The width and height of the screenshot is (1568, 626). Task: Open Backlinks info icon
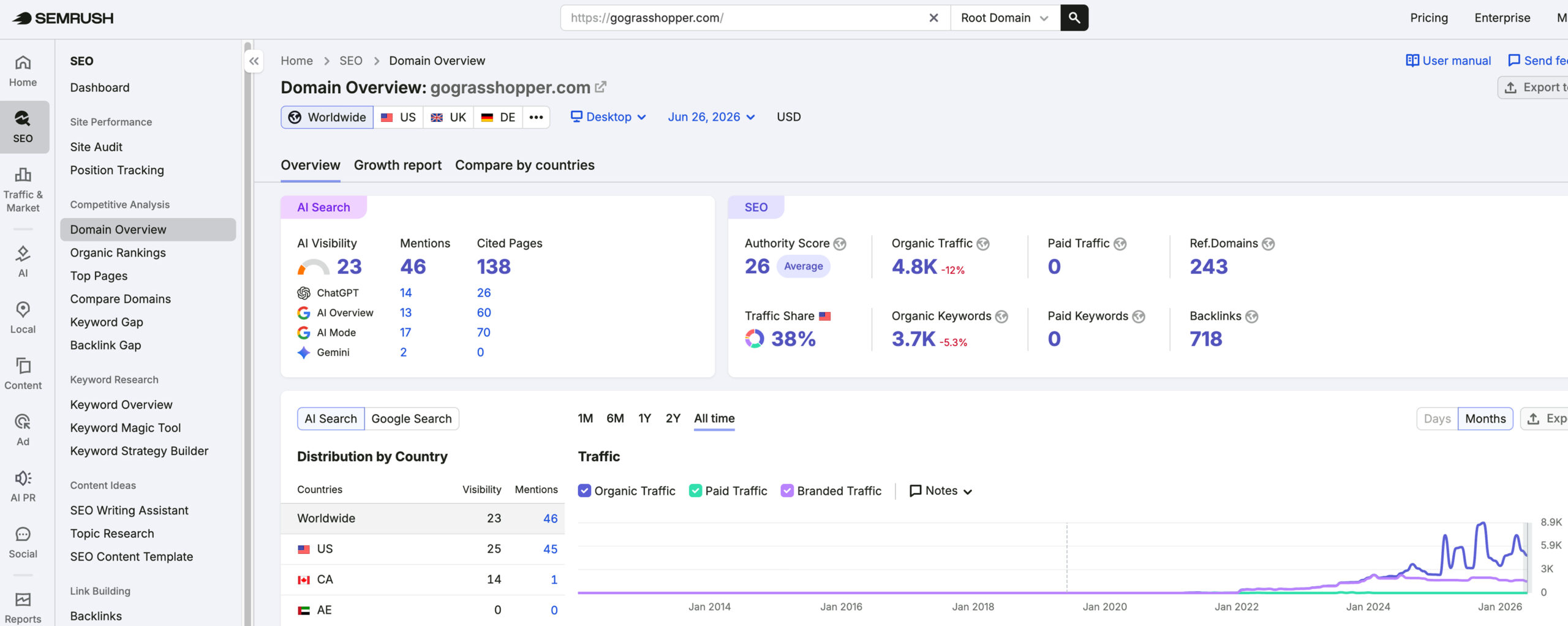pyautogui.click(x=1252, y=317)
